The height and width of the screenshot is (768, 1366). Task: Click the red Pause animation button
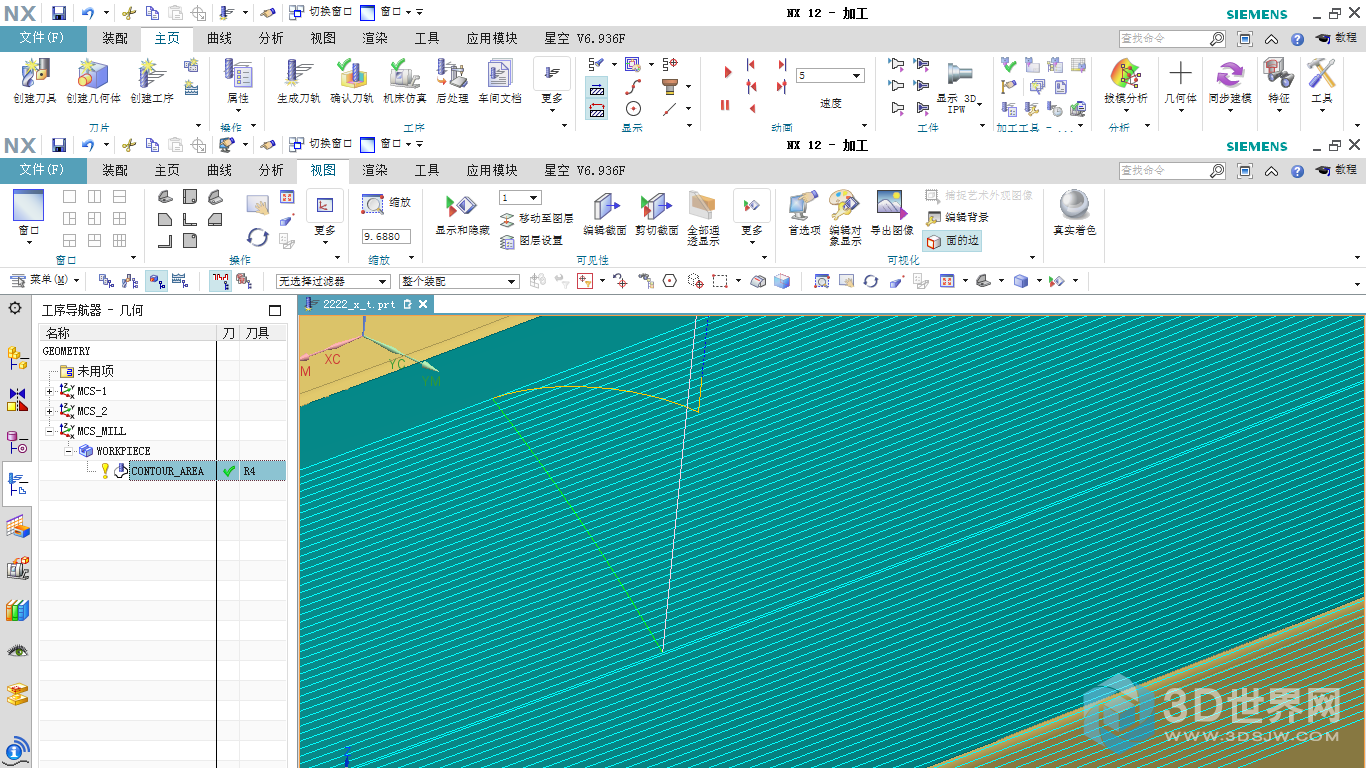725,105
